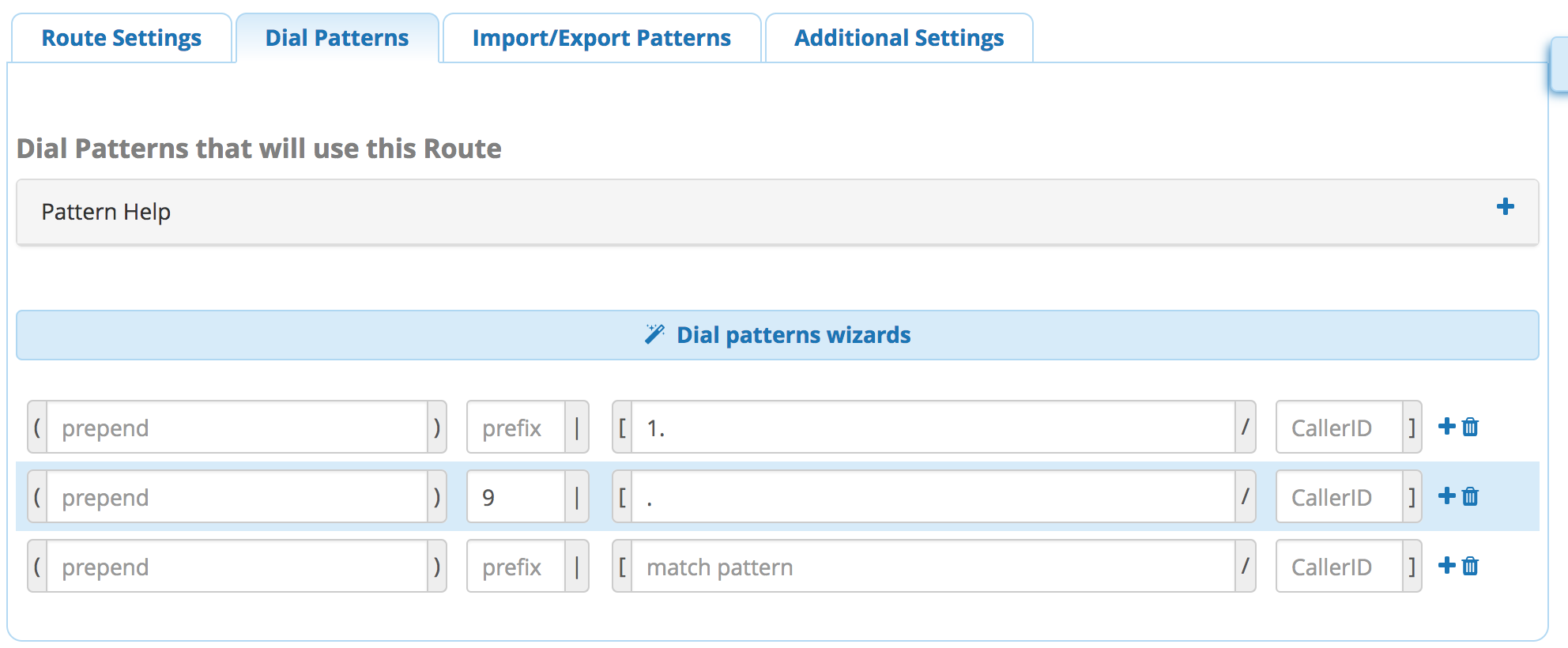Click the magic wand wizard icon
This screenshot has width=1568, height=648.
point(654,334)
